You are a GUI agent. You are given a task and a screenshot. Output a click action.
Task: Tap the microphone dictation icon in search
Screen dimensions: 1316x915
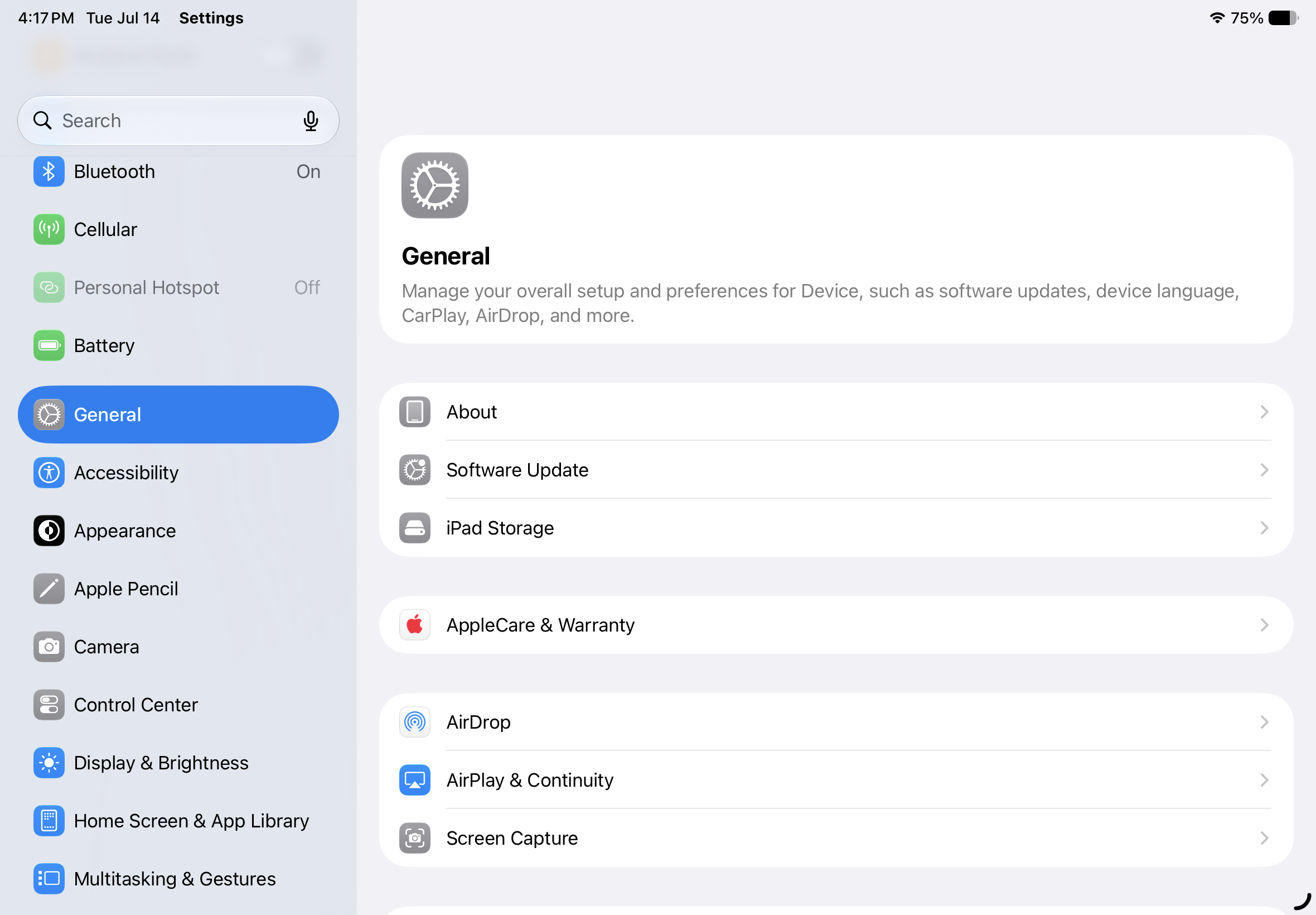coord(311,121)
